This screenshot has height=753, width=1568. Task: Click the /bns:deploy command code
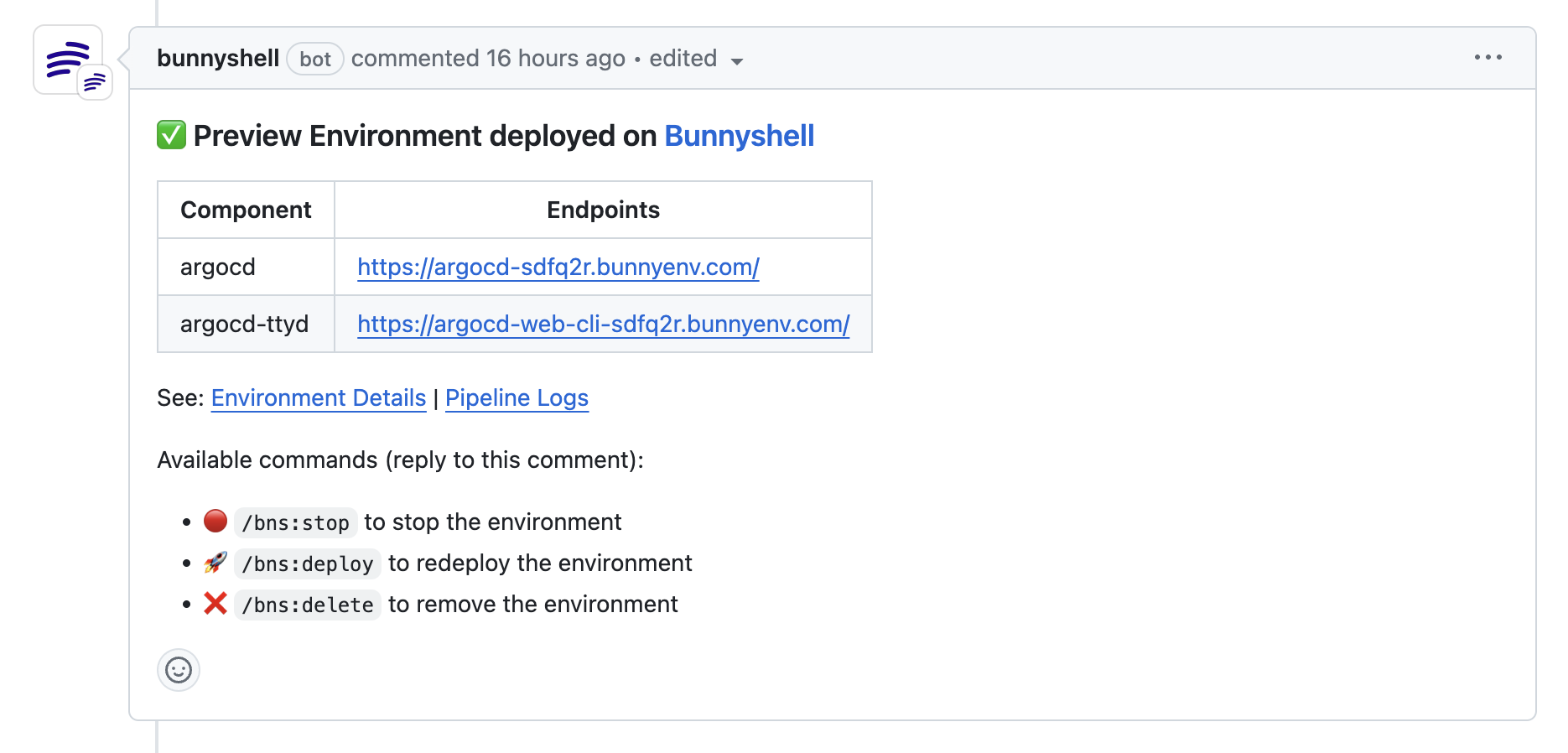307,563
